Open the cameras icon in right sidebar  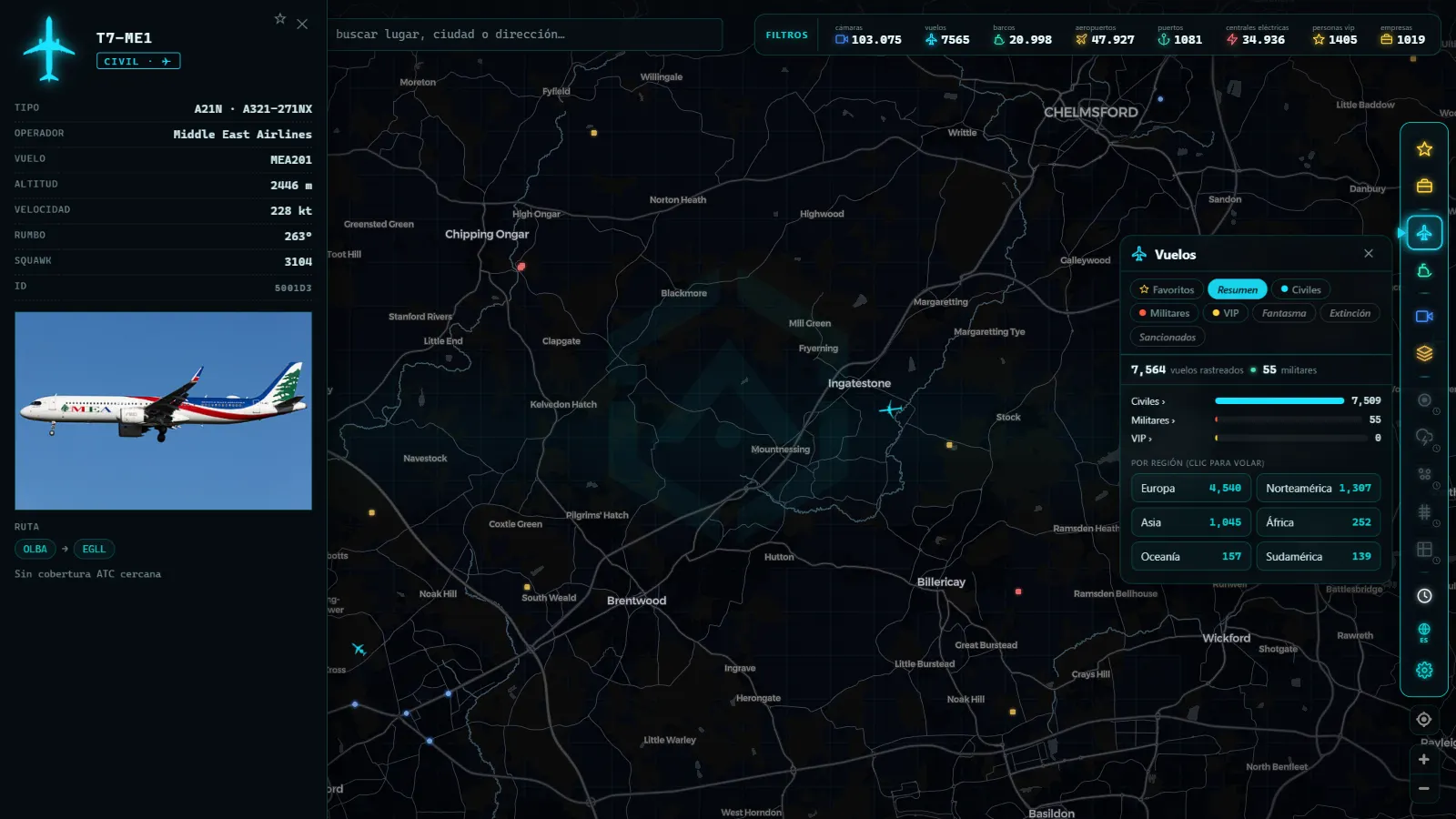click(1424, 316)
